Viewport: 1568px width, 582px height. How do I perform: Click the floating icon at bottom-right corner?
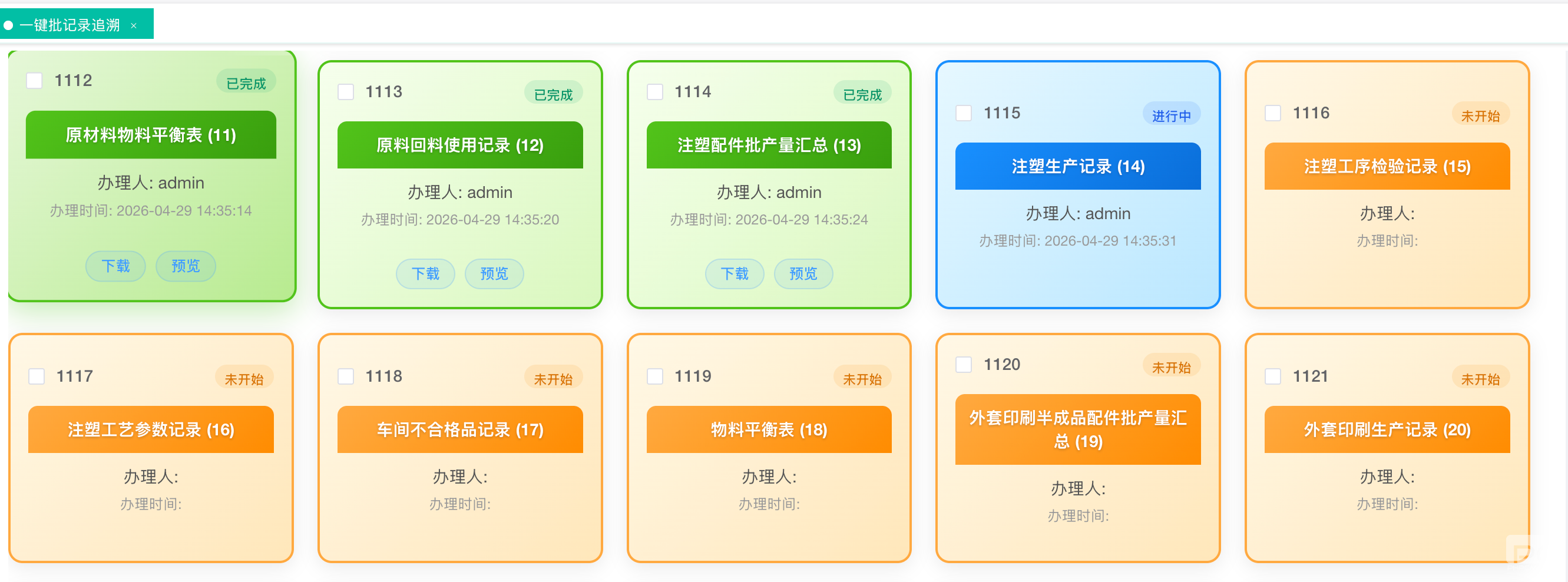click(1520, 550)
